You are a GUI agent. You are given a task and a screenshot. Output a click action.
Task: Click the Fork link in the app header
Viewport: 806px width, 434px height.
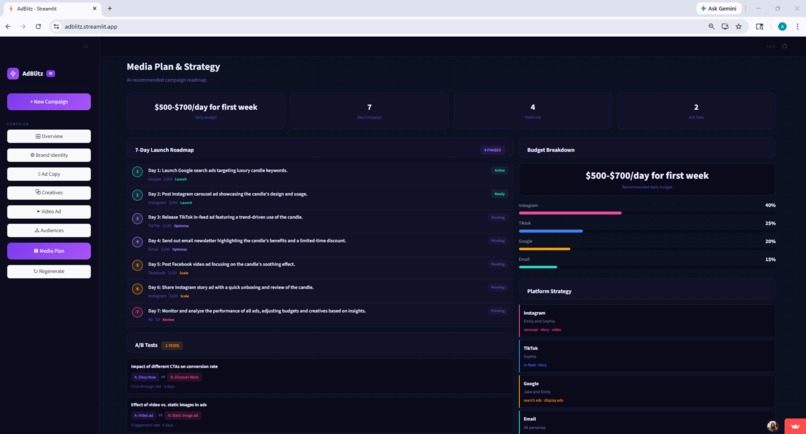771,46
